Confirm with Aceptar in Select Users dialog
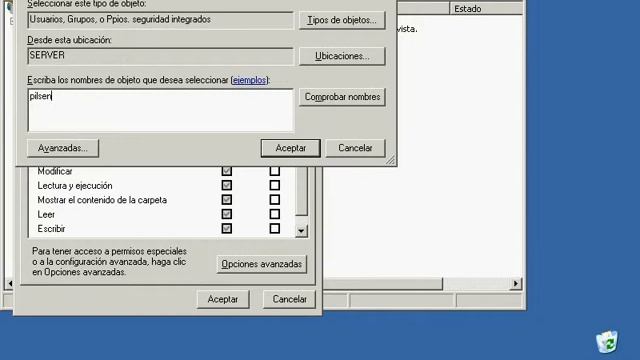Viewport: 640px width, 360px height. [291, 148]
